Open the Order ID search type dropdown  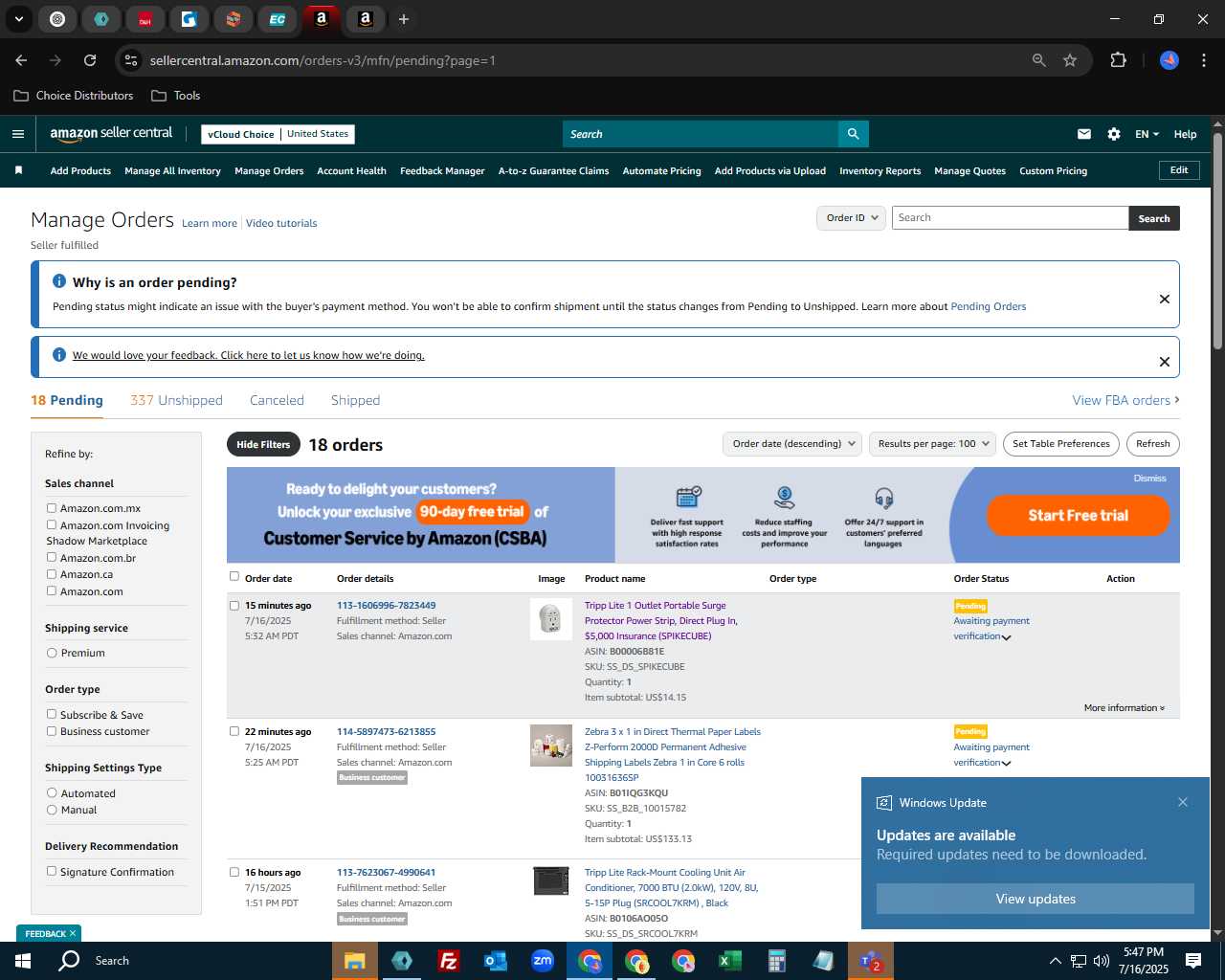[852, 218]
